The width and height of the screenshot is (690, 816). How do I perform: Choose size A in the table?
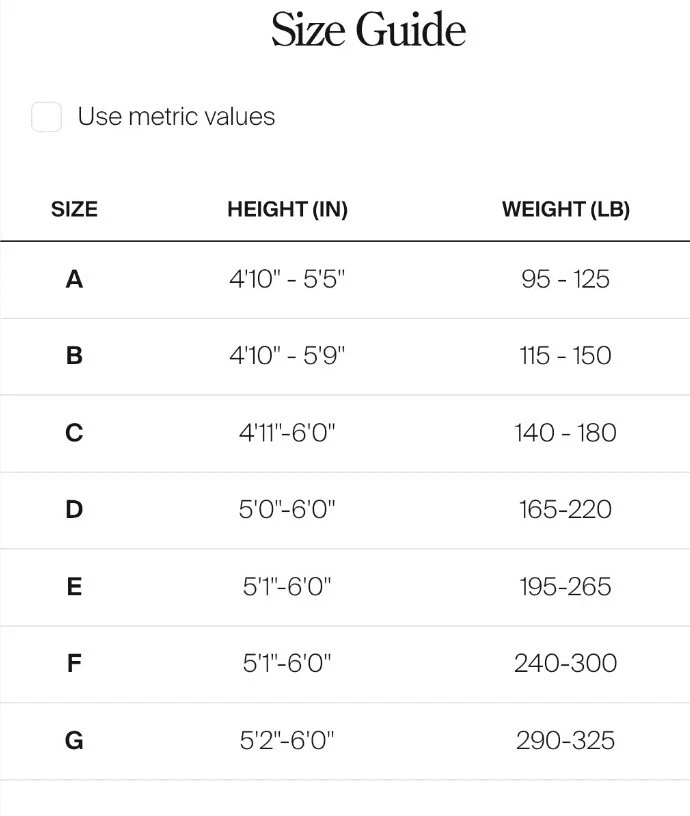pyautogui.click(x=74, y=280)
